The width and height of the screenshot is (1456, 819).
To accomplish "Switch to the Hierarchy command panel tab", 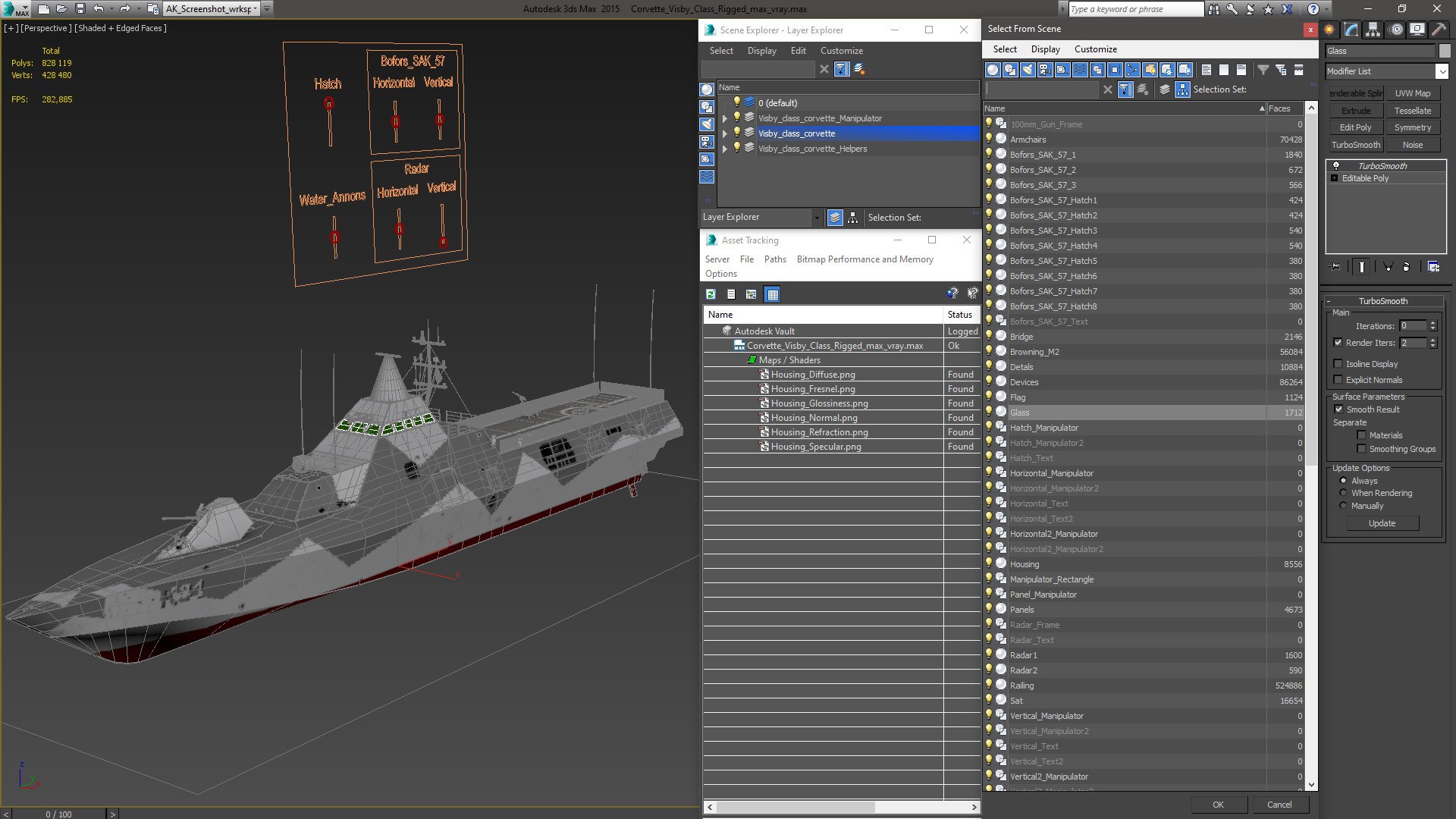I will pos(1373,30).
